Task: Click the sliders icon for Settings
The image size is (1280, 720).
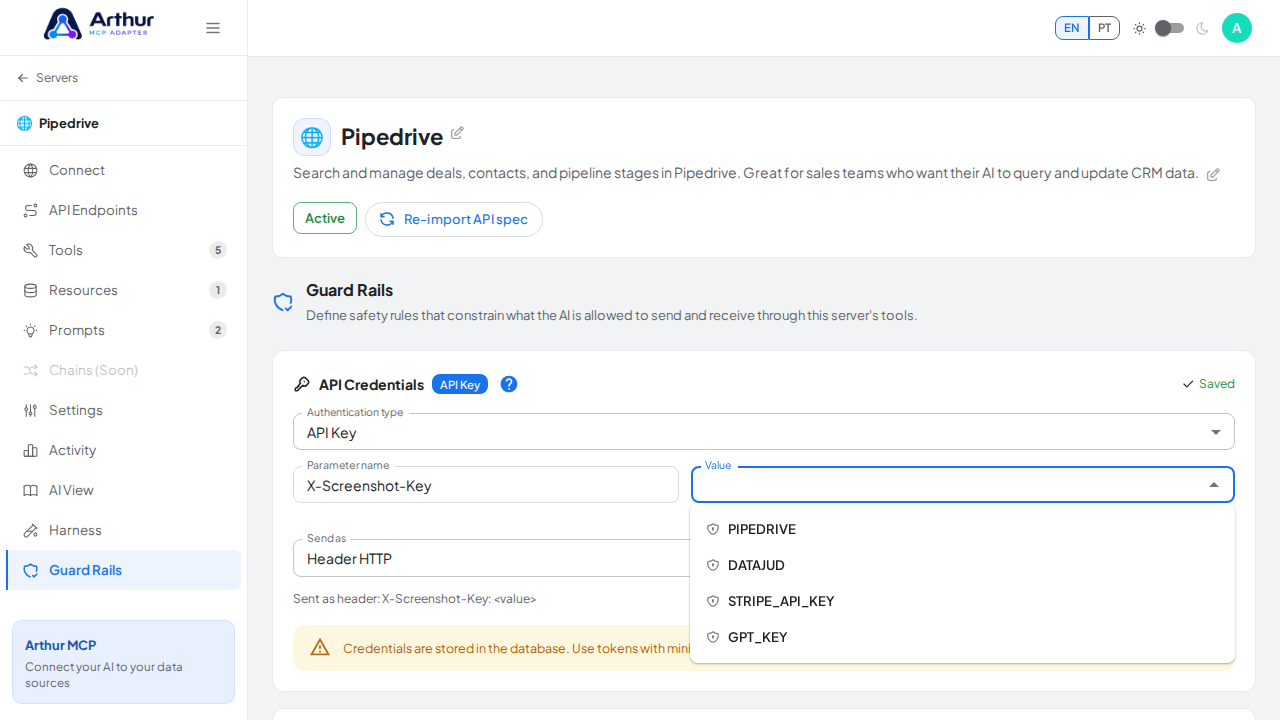Action: [31, 410]
